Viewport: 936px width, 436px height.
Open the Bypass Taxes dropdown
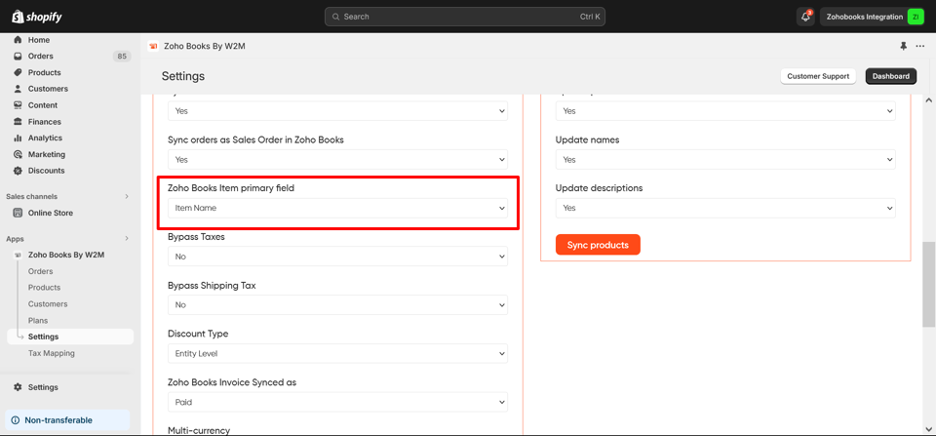(x=337, y=257)
